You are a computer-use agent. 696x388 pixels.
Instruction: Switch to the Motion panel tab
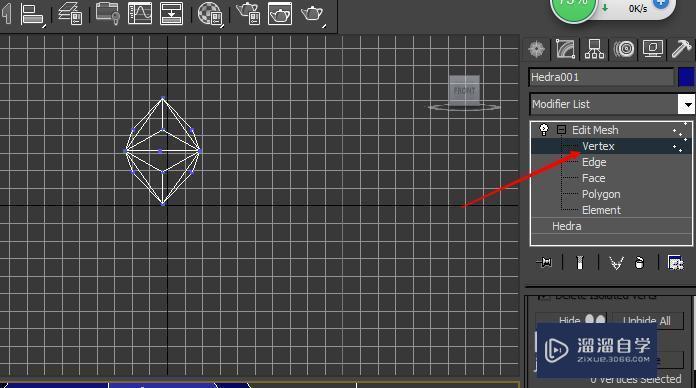pyautogui.click(x=624, y=49)
